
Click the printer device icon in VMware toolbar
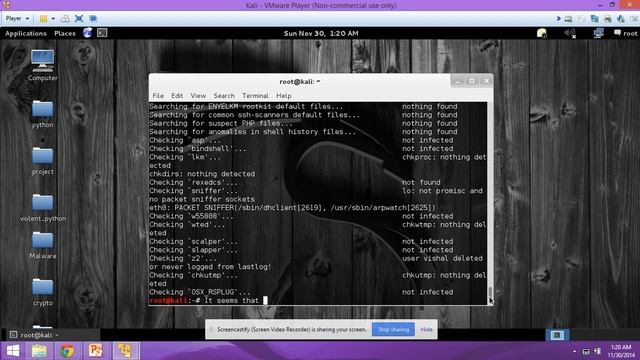coord(608,19)
